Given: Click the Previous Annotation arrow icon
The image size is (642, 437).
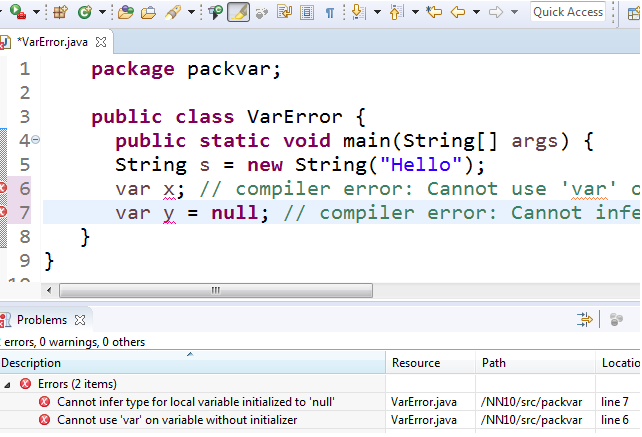Looking at the screenshot, I should click(x=396, y=13).
